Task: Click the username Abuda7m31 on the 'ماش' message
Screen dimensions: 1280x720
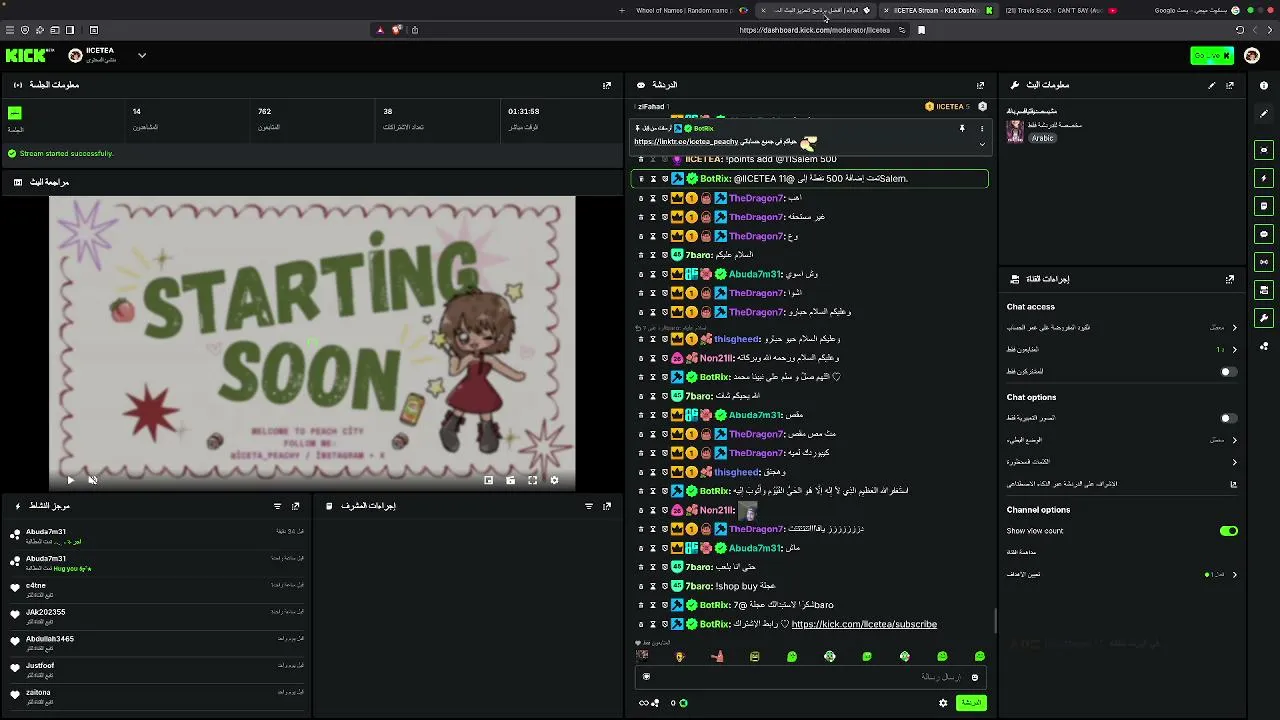Action: coord(755,548)
